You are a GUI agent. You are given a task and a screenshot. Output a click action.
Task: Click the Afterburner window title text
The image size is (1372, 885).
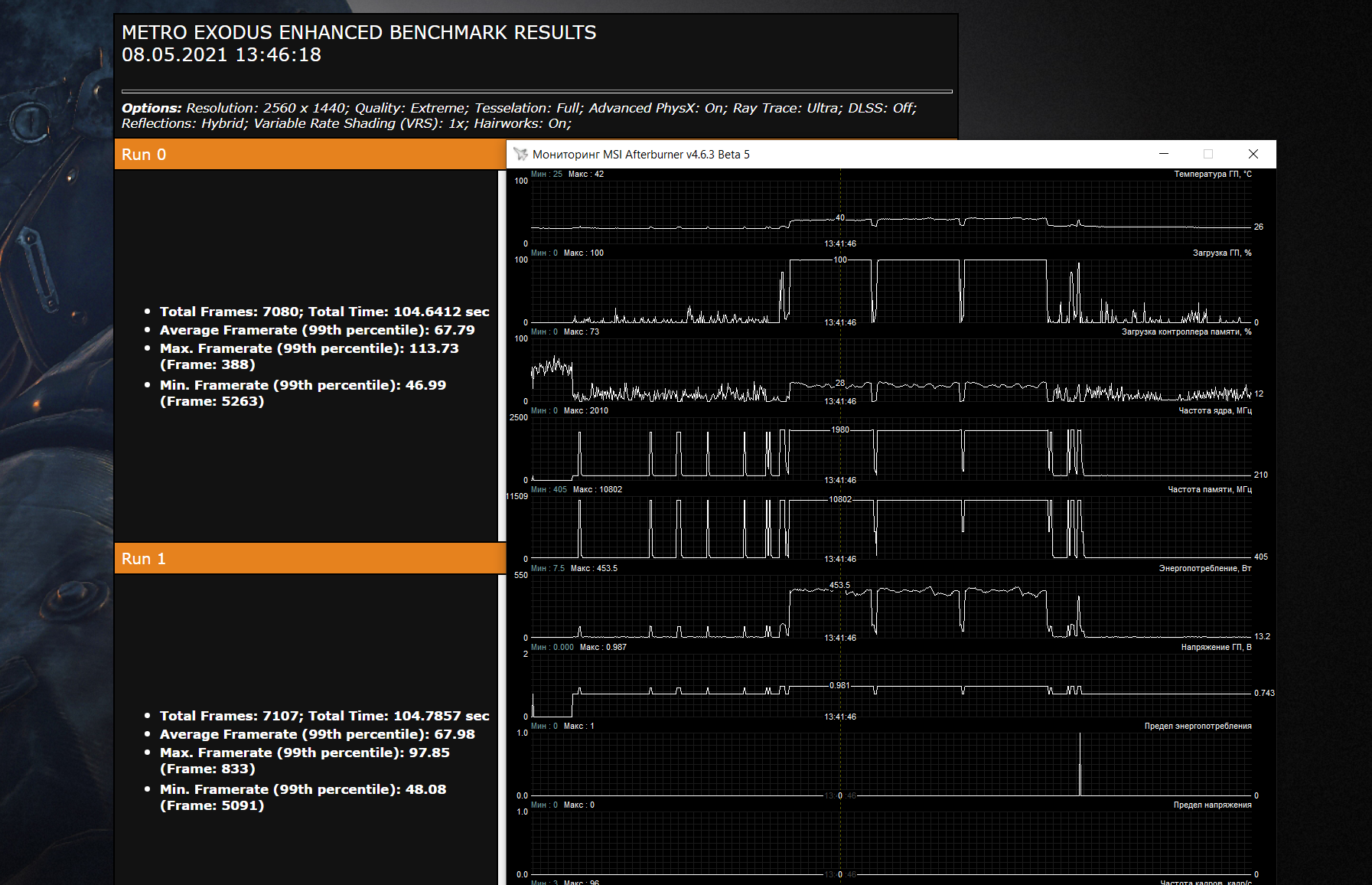click(641, 155)
